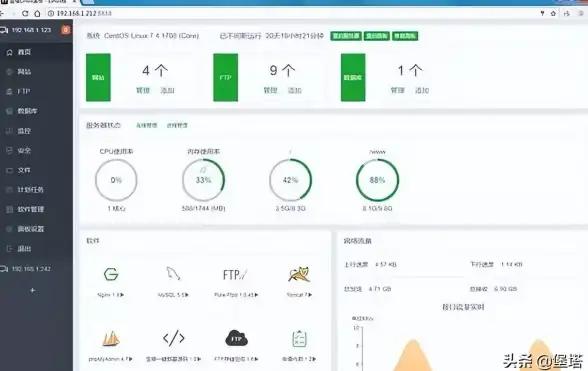The height and width of the screenshot is (371, 588).
Task: Open the Nginx software icon
Action: tap(111, 274)
